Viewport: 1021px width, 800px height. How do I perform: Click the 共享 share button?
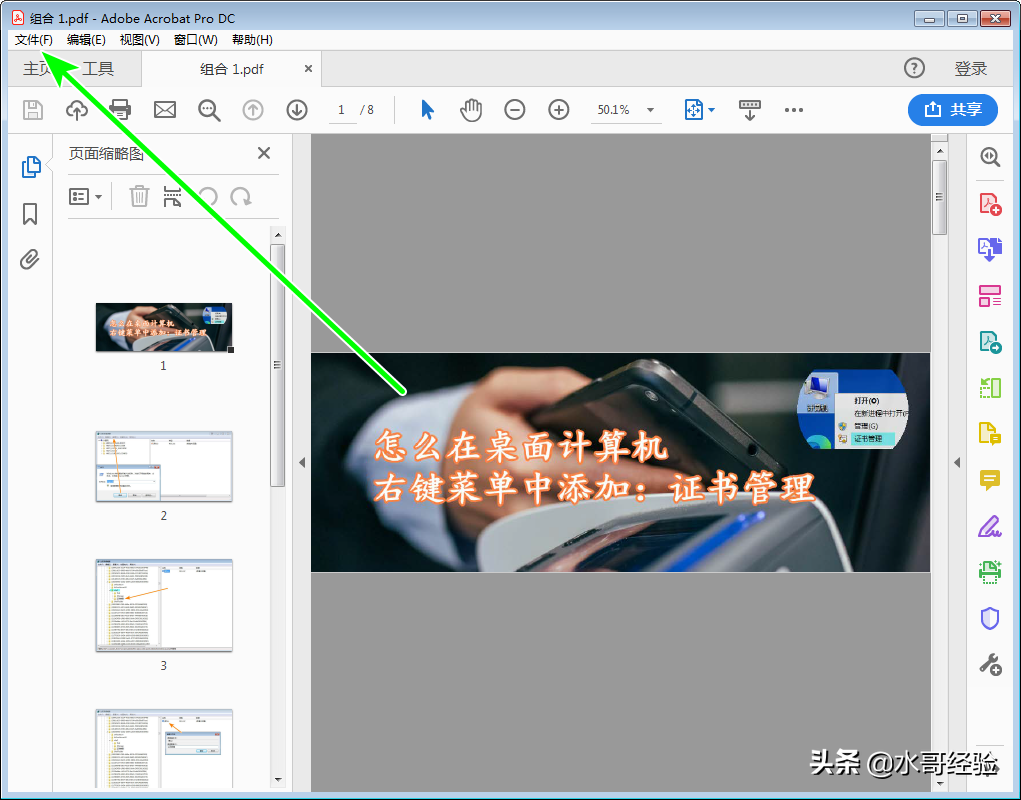[953, 110]
